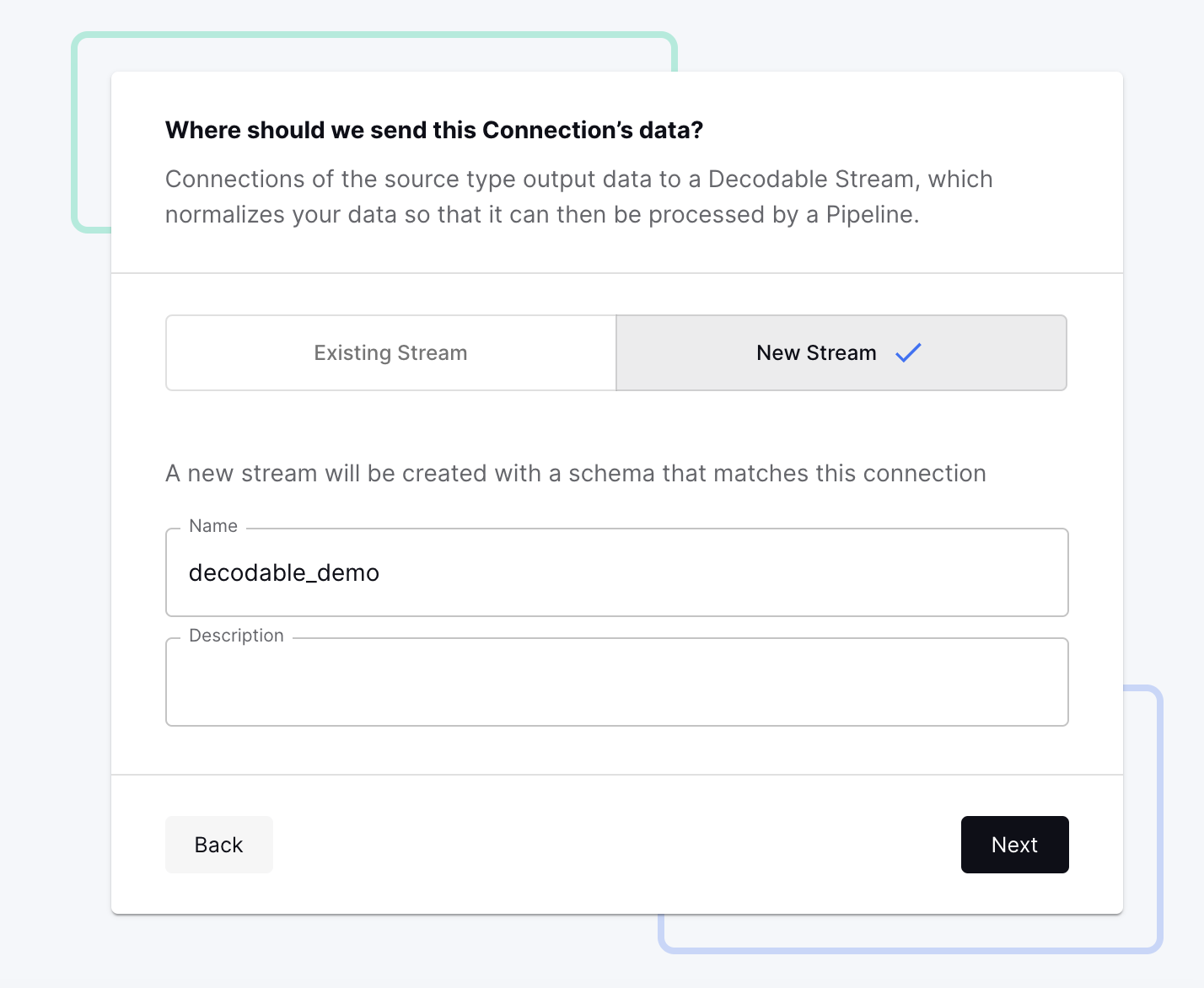Click the decodable_demo text in Name field

click(284, 573)
